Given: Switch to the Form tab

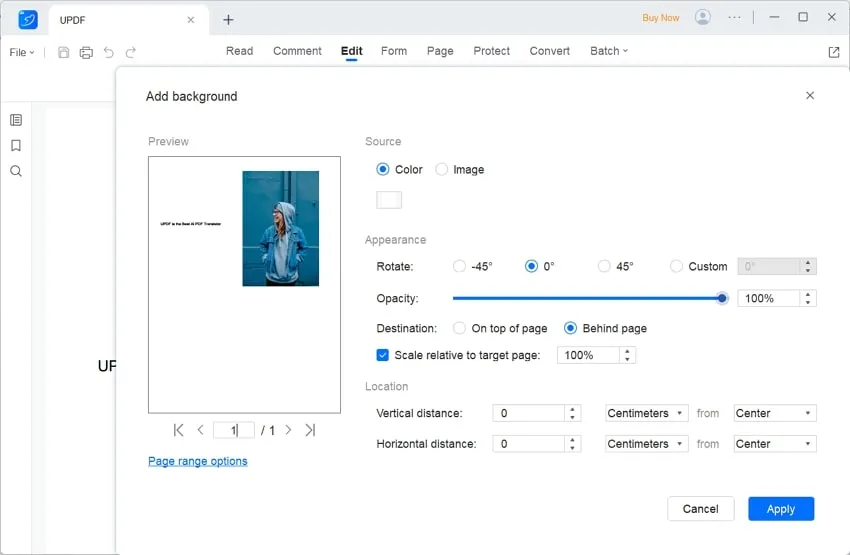Looking at the screenshot, I should pos(394,51).
